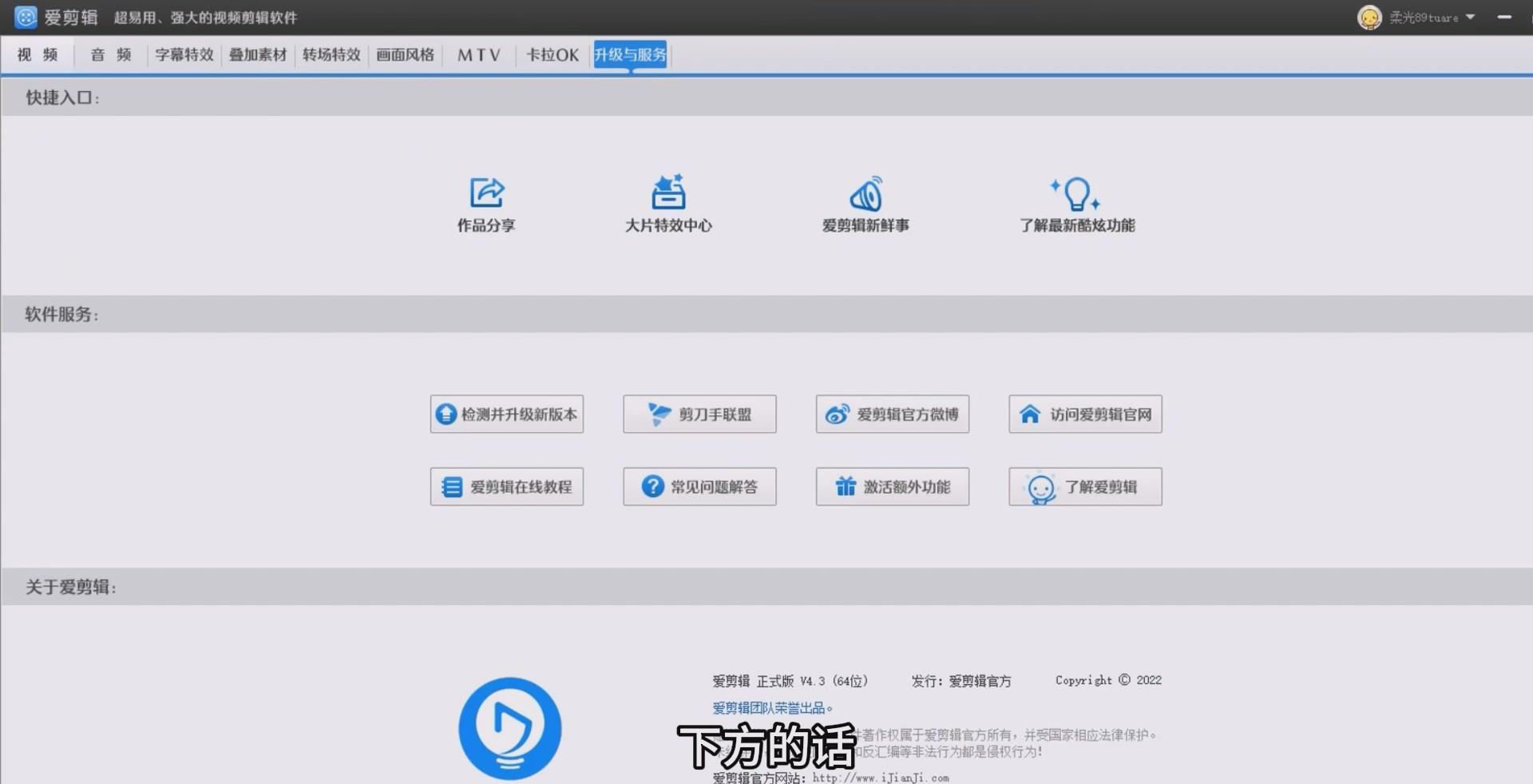This screenshot has height=784, width=1533.
Task: Click 常见问题解答 button
Action: coord(699,487)
